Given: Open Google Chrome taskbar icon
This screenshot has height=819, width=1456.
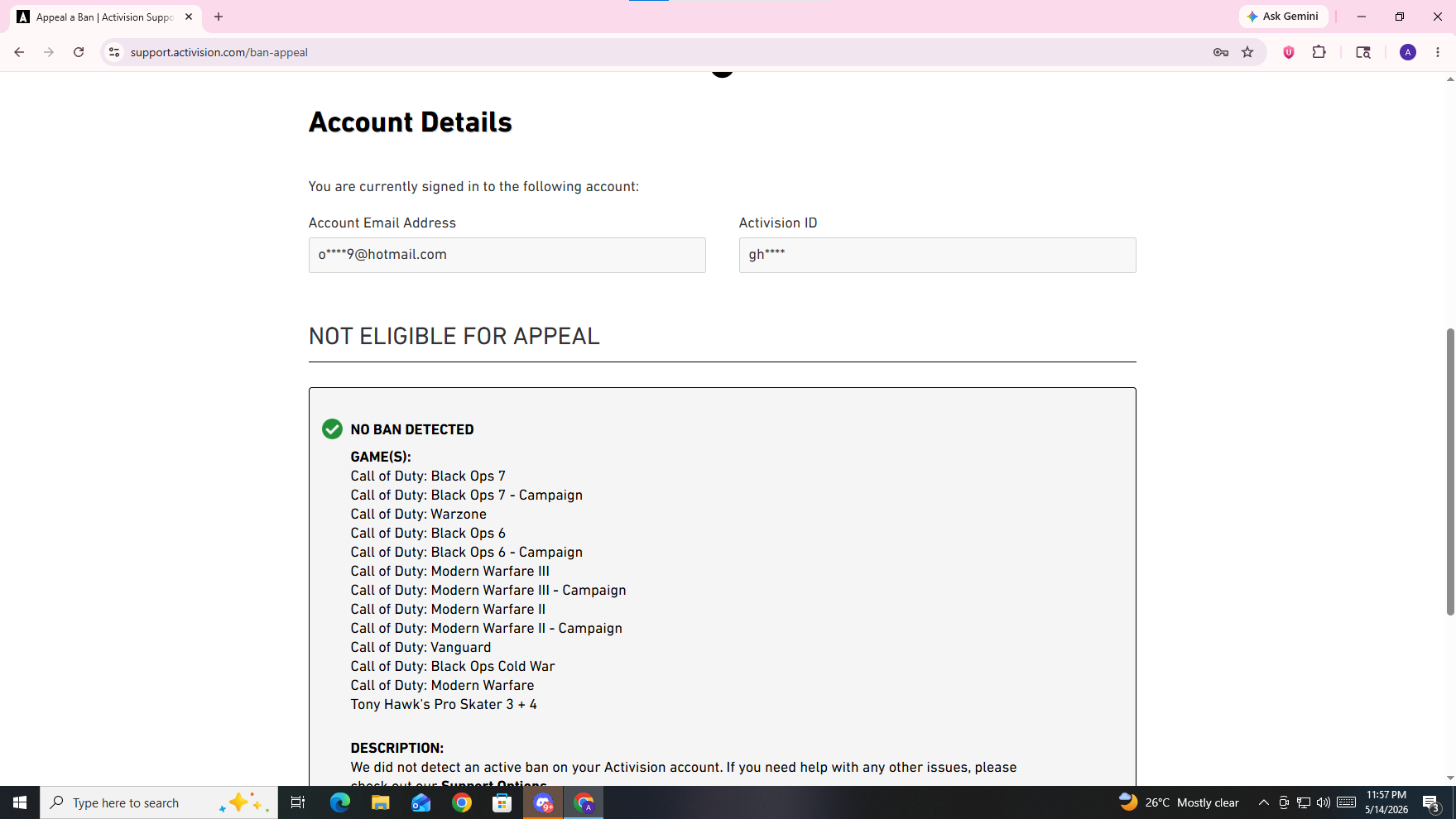Looking at the screenshot, I should point(461,802).
